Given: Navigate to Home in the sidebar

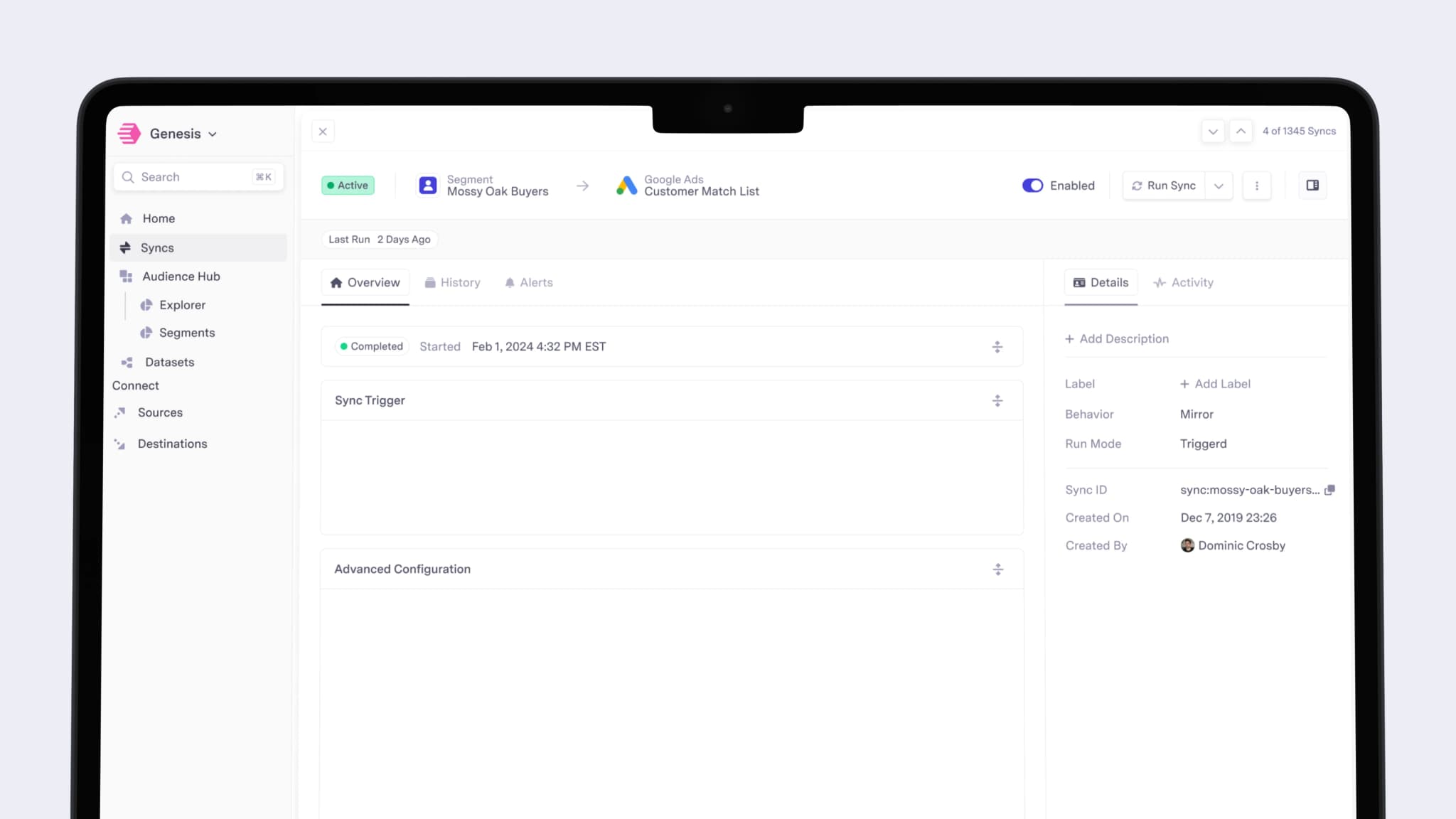Looking at the screenshot, I should tap(158, 218).
